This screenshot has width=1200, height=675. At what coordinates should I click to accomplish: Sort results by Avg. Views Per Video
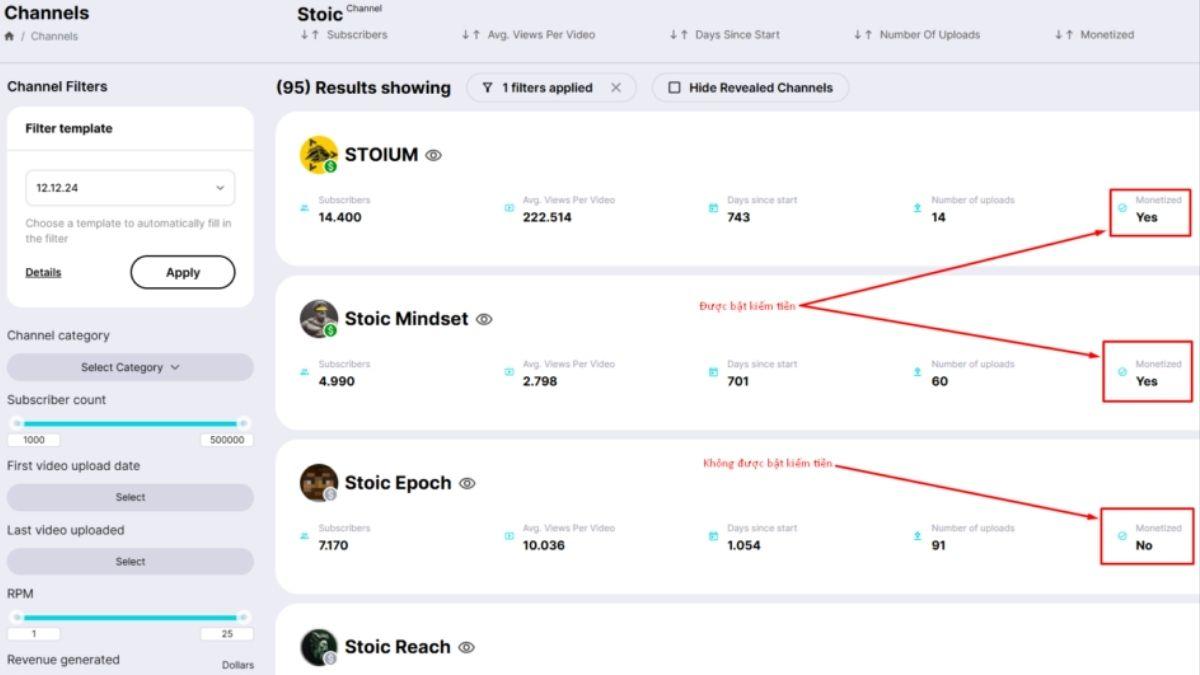point(528,34)
